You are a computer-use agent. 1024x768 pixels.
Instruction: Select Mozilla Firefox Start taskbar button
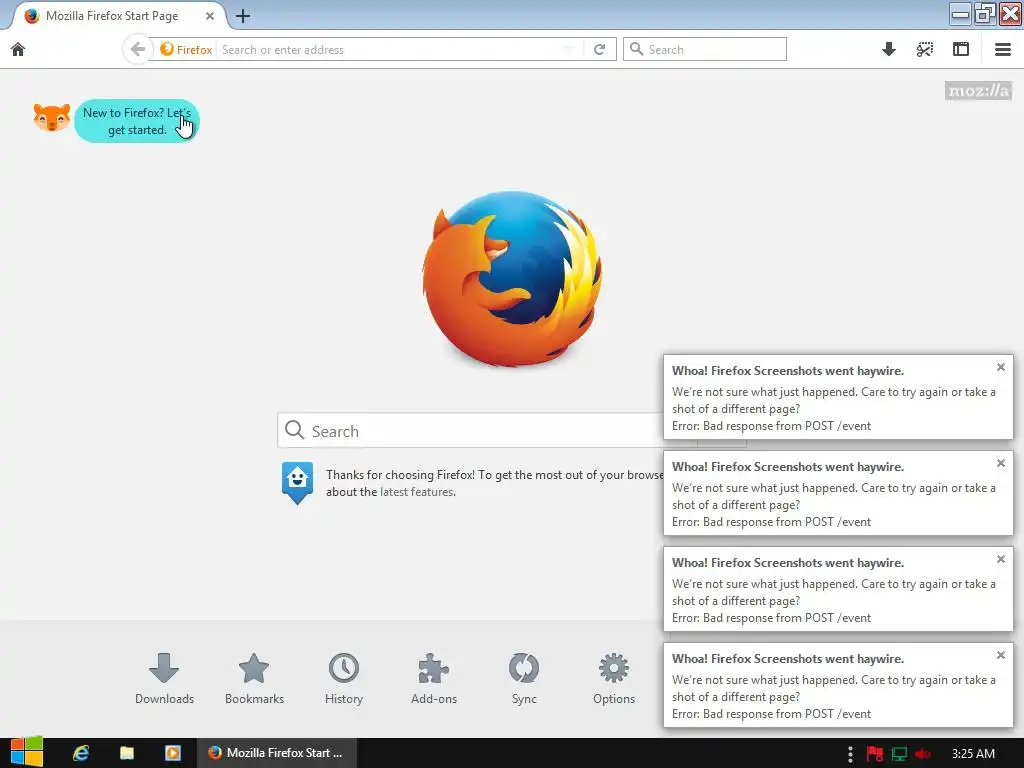(x=277, y=753)
